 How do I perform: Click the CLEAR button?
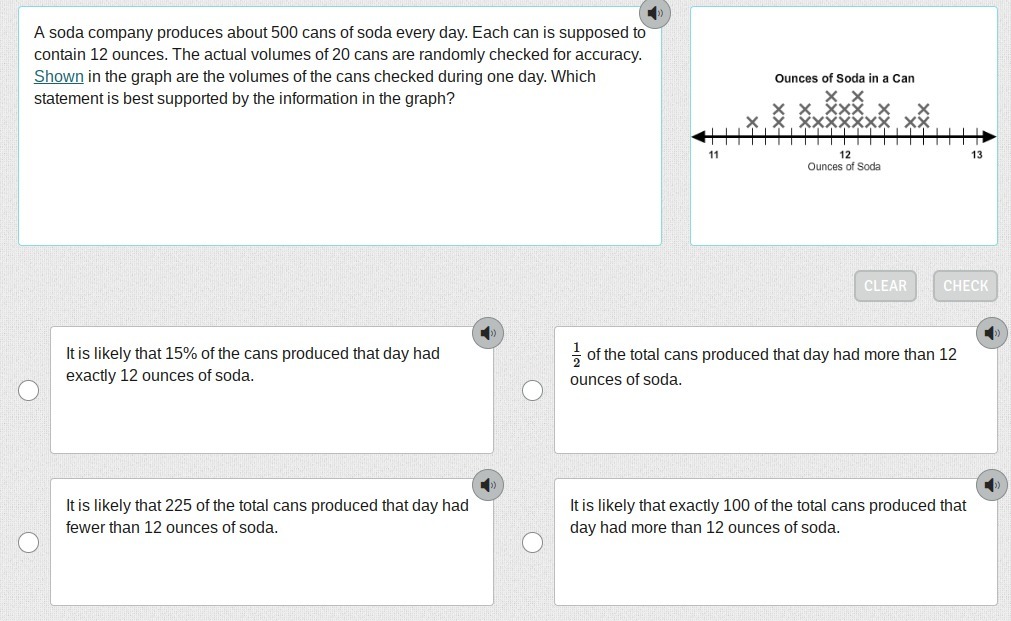885,286
